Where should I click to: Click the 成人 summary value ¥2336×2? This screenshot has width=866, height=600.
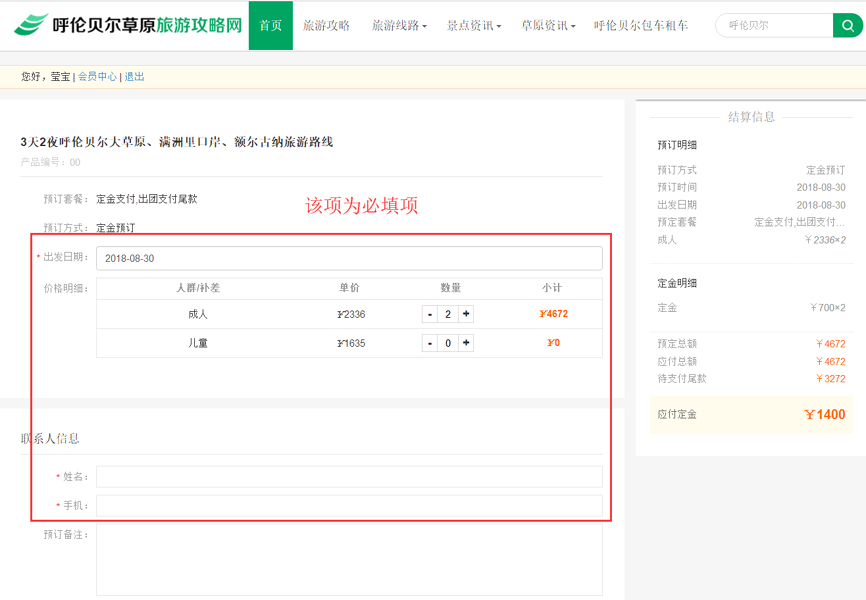(x=825, y=240)
